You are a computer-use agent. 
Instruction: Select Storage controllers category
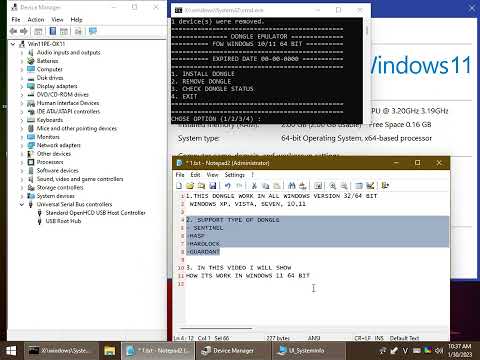(60, 188)
